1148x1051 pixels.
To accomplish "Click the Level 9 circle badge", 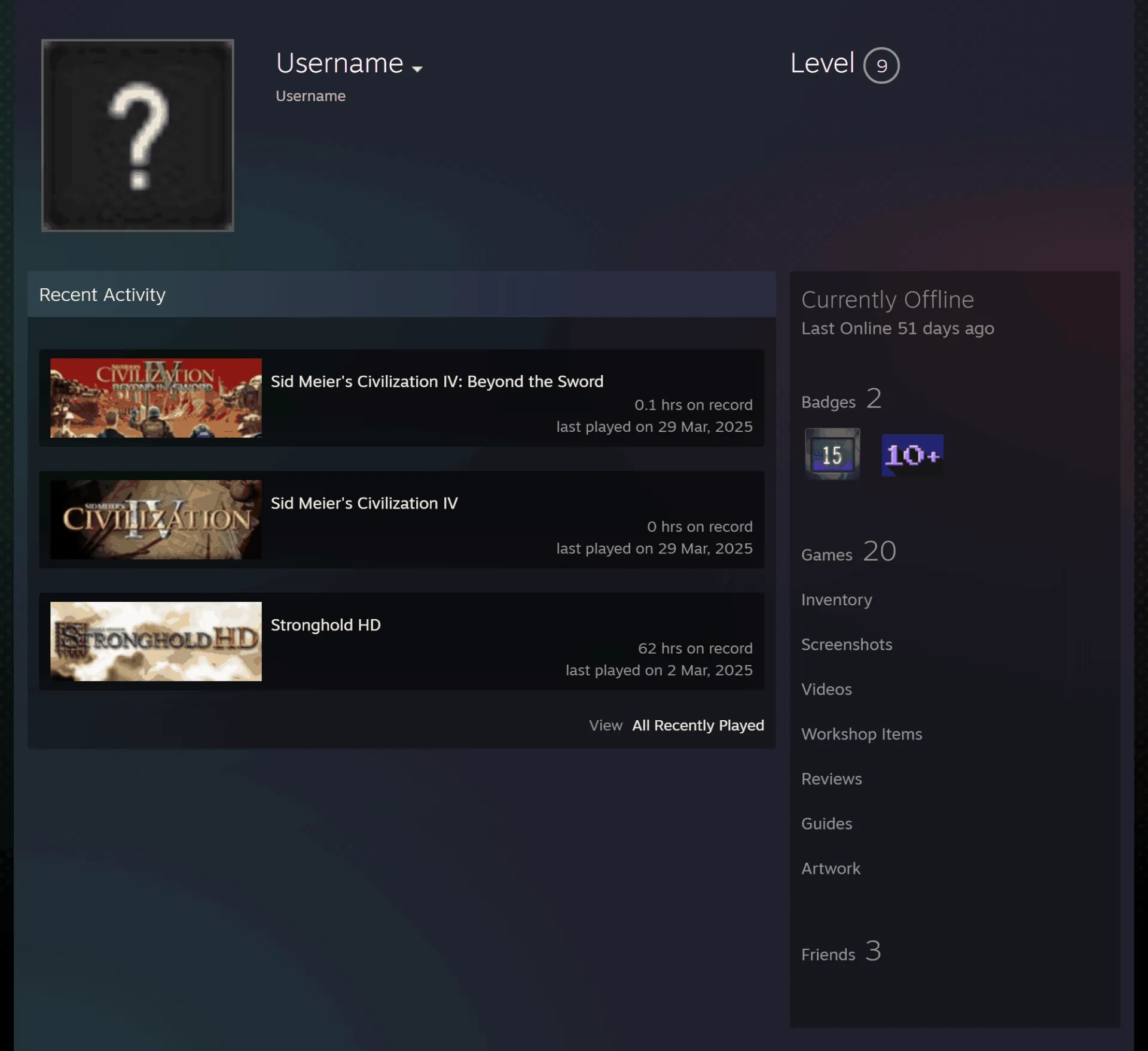I will 881,65.
